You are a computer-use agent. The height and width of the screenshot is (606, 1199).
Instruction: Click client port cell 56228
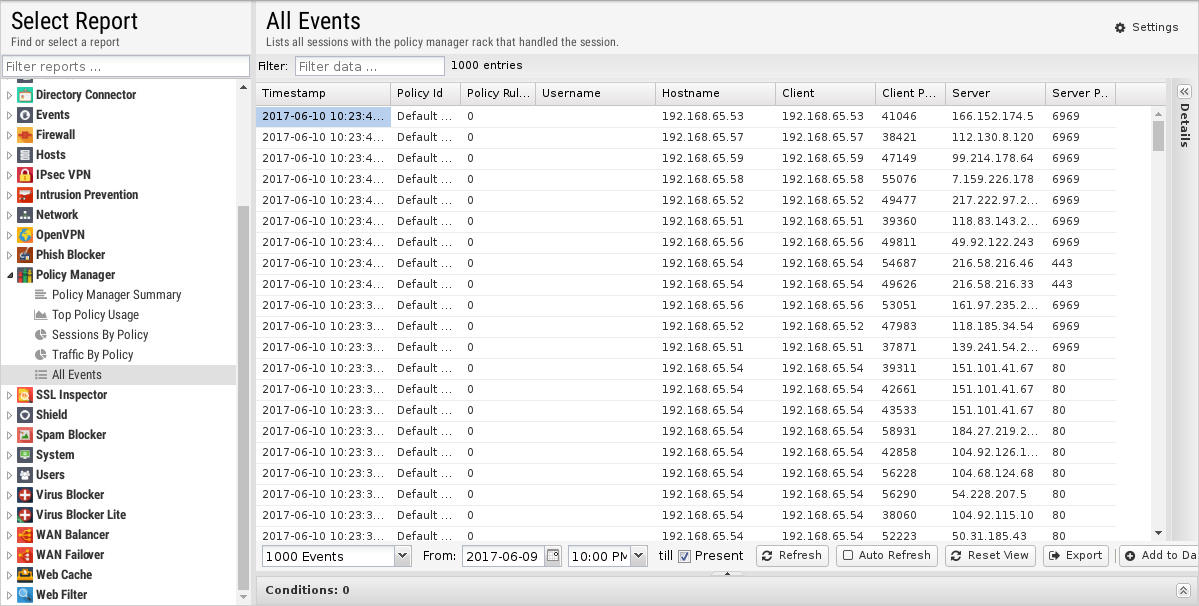click(910, 473)
